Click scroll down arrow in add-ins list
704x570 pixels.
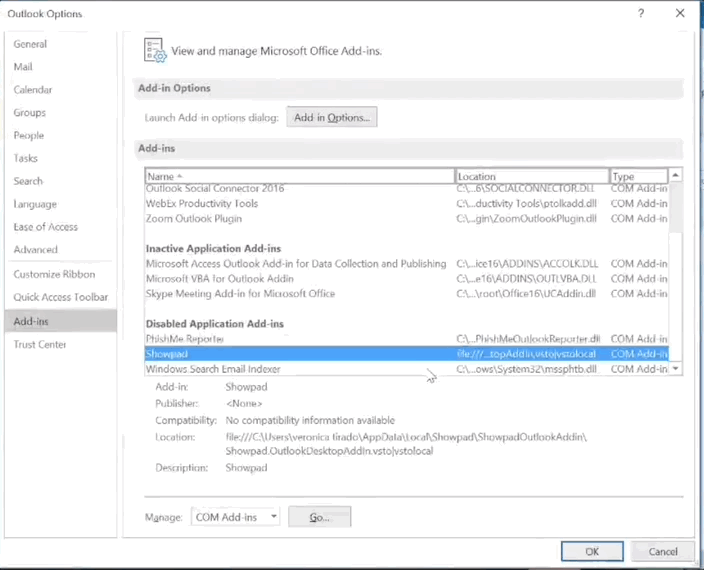(x=676, y=369)
